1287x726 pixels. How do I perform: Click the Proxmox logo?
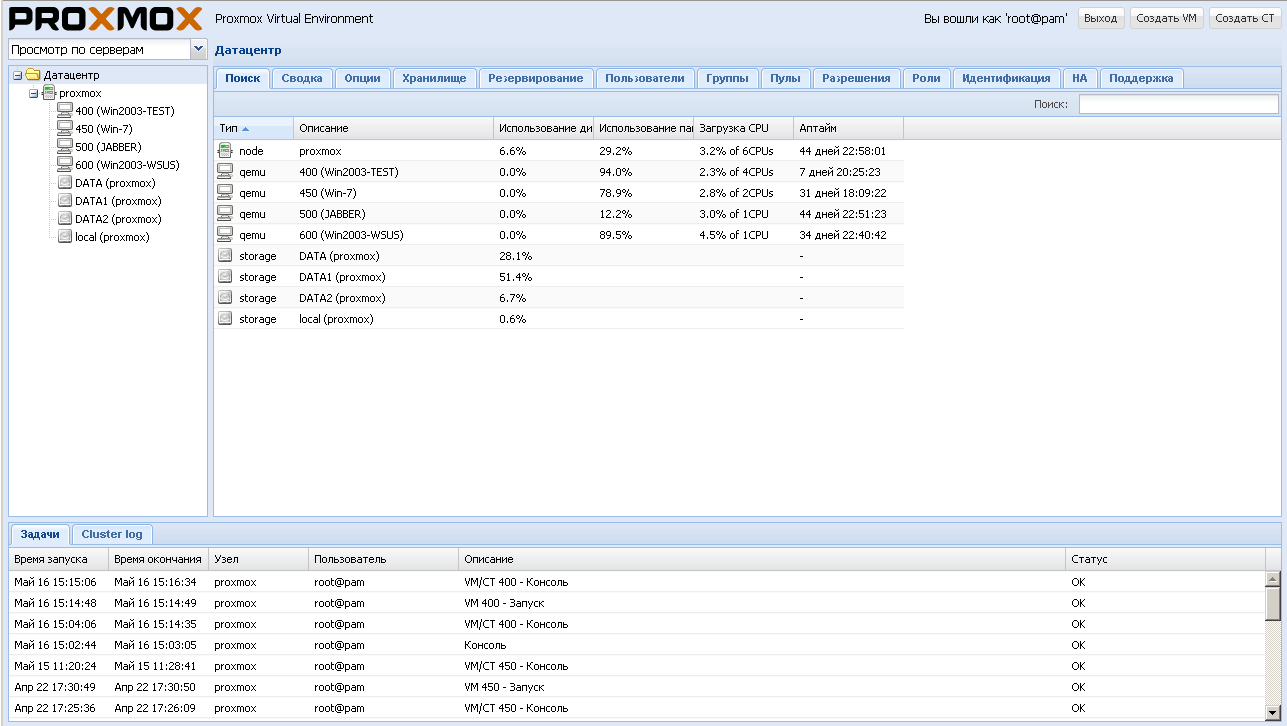(105, 18)
